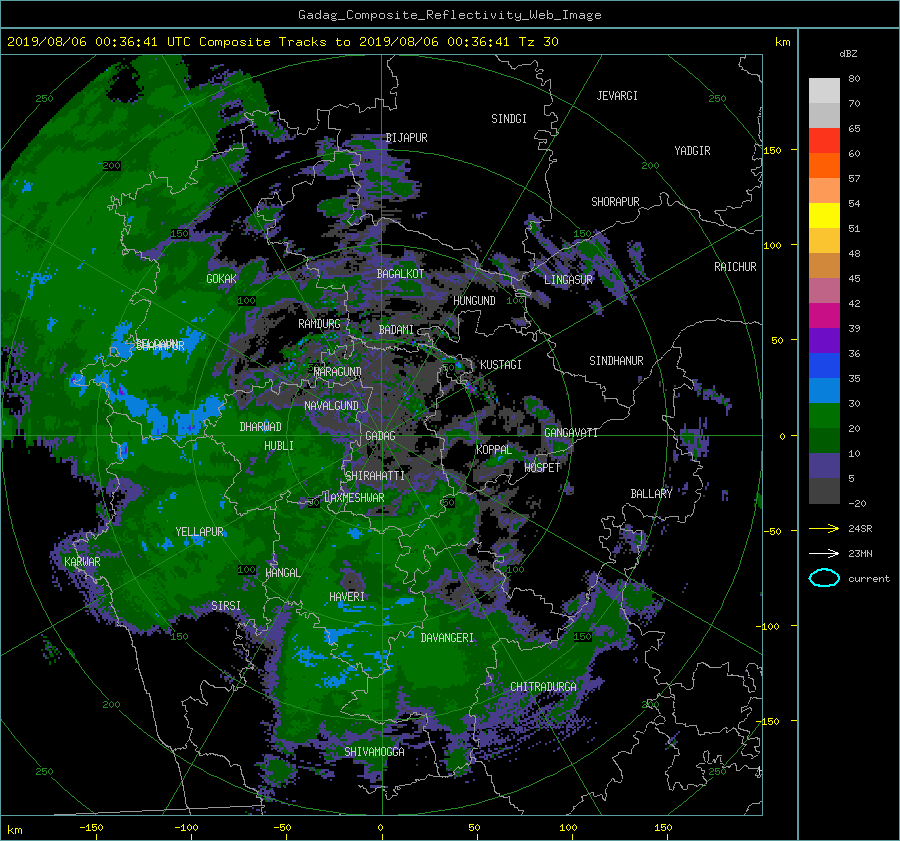The height and width of the screenshot is (841, 900).
Task: Click the HUNGUND city label
Action: click(x=474, y=301)
